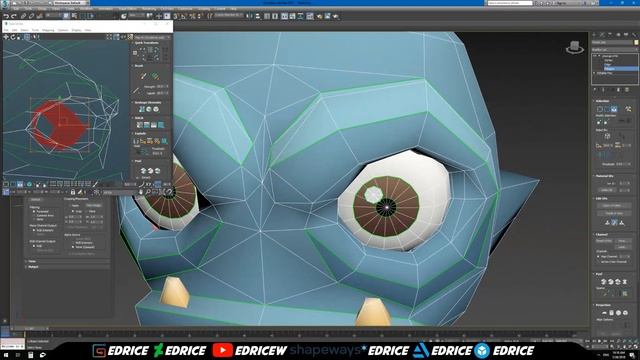
Task: Select the Select and Link tool
Action: tap(23, 16)
